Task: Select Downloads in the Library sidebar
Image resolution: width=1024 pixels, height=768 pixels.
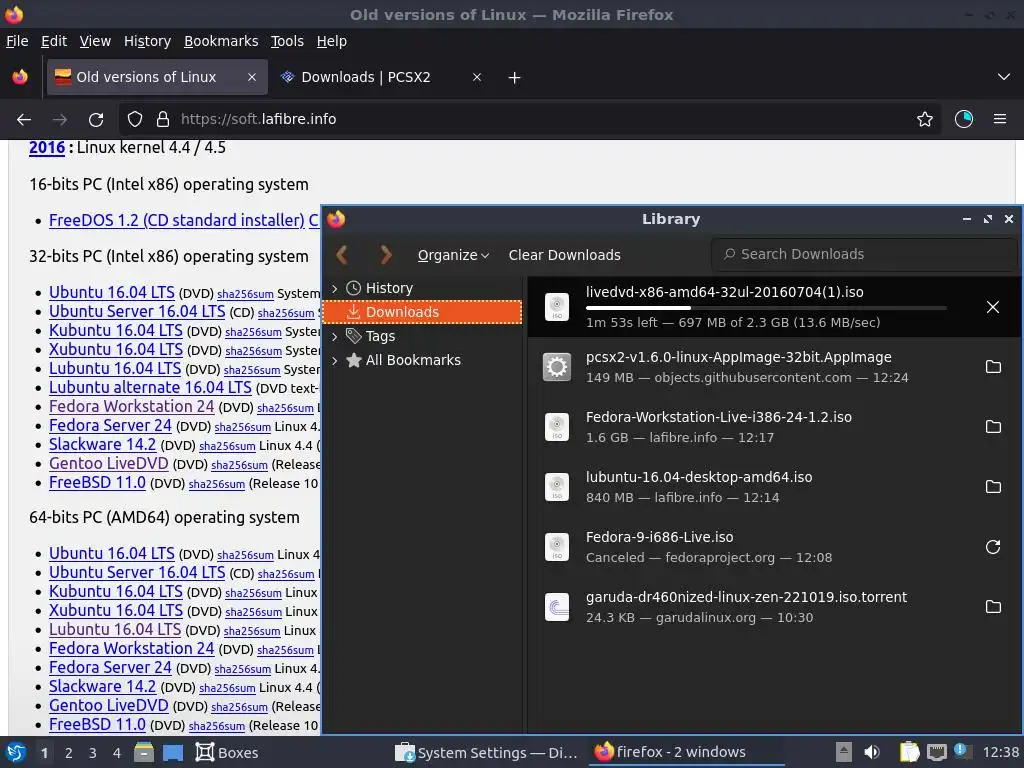Action: coord(423,312)
